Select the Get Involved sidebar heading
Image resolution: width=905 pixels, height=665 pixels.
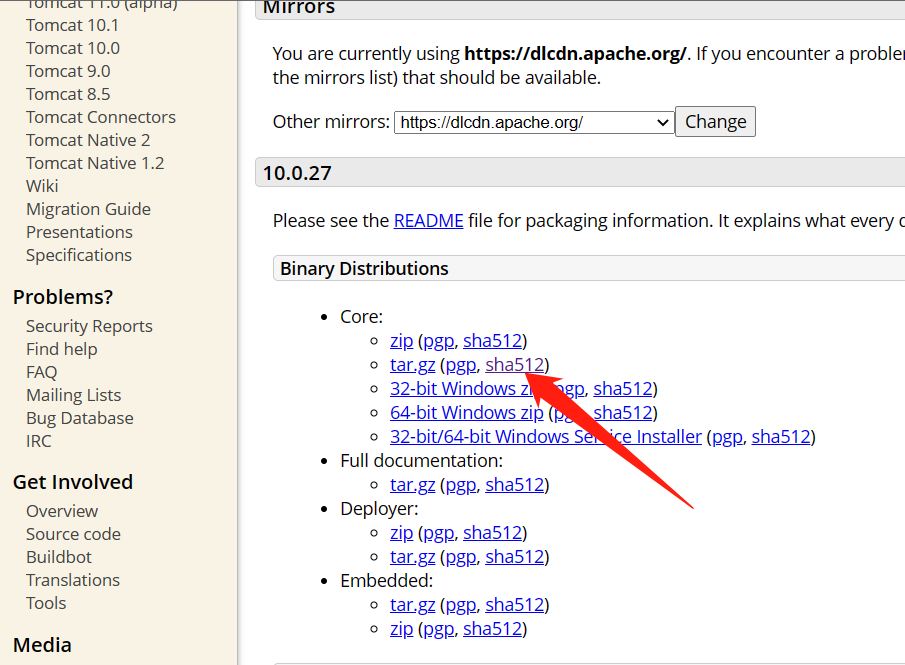pyautogui.click(x=73, y=483)
